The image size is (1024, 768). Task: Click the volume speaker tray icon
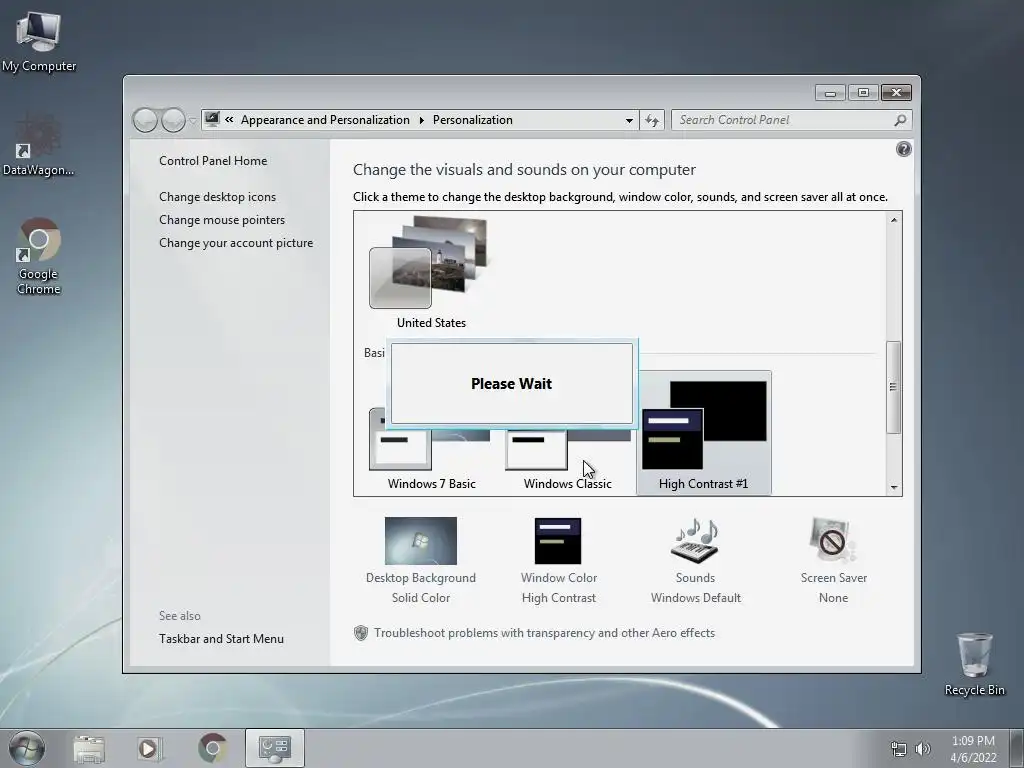[x=923, y=749]
